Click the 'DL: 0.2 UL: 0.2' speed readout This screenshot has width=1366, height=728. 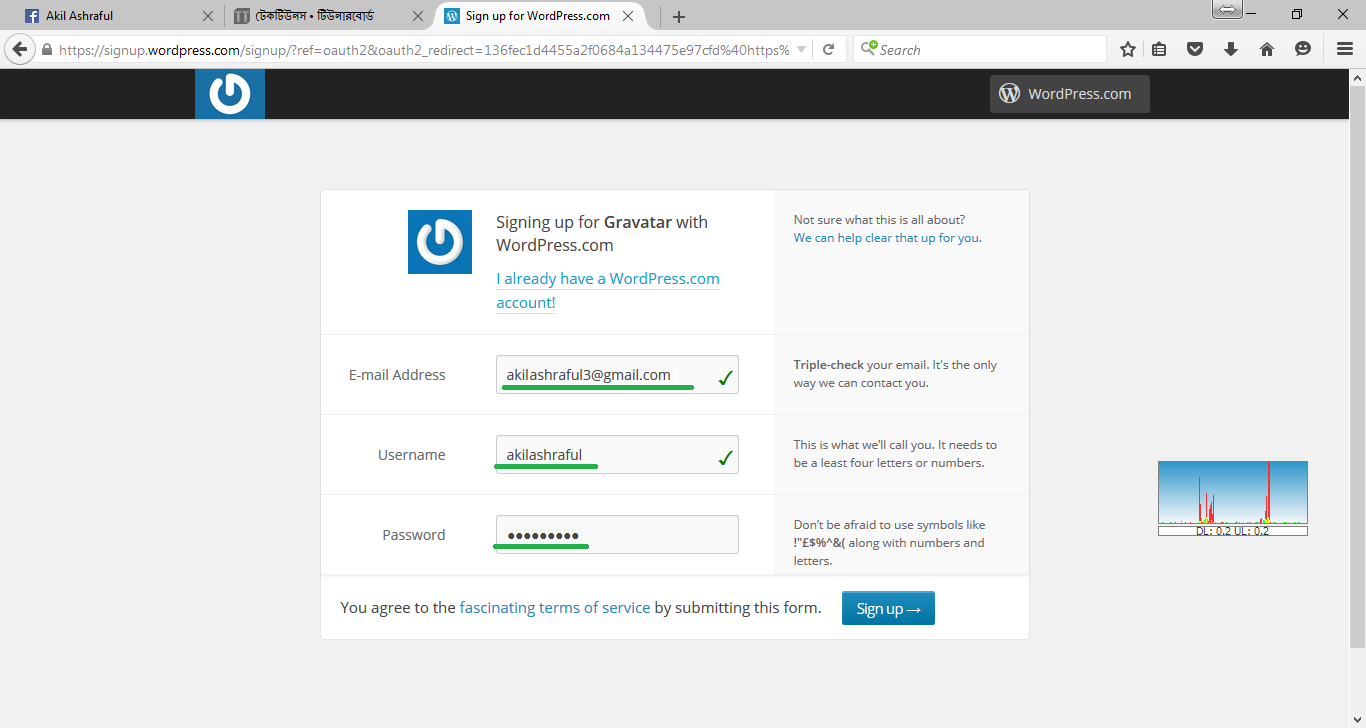(x=1233, y=531)
